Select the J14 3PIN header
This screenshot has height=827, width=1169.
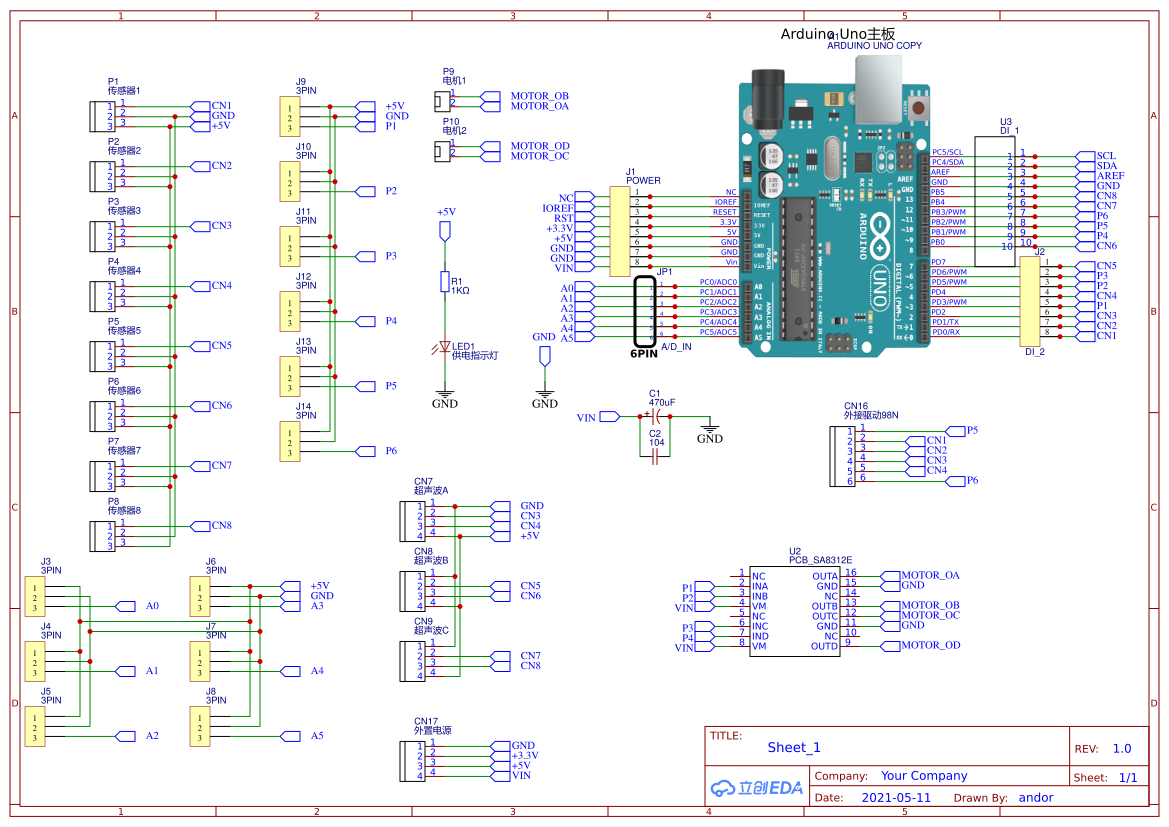pyautogui.click(x=289, y=441)
